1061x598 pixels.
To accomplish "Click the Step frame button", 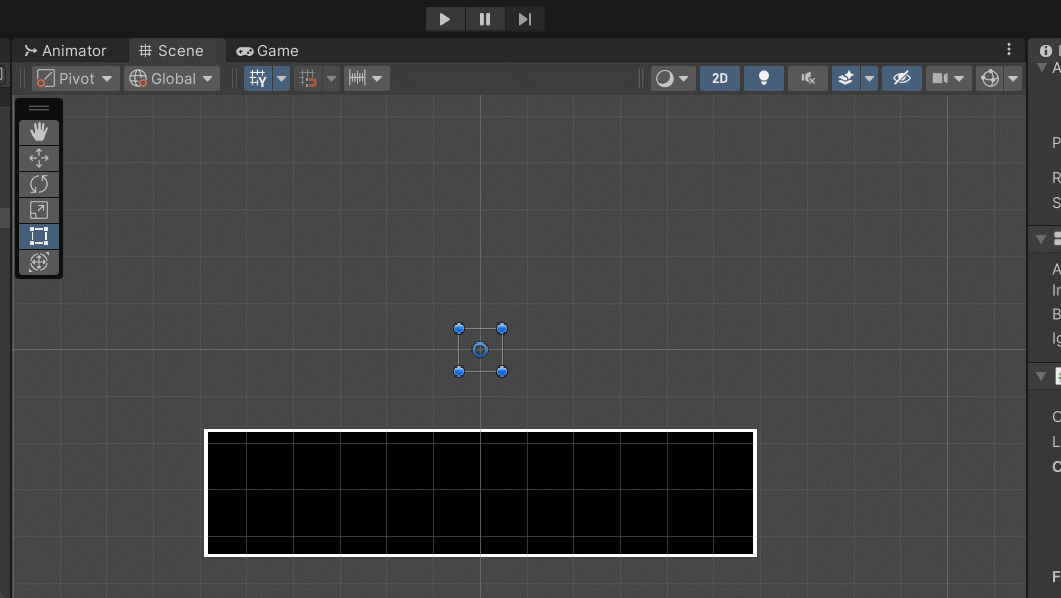I will point(524,19).
